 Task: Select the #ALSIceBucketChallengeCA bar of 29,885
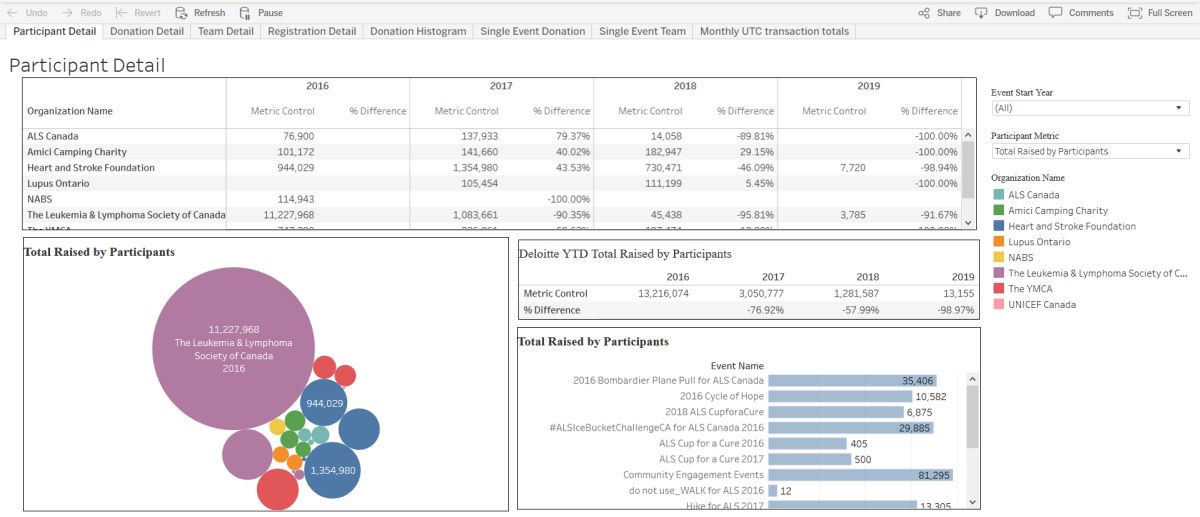coord(850,428)
